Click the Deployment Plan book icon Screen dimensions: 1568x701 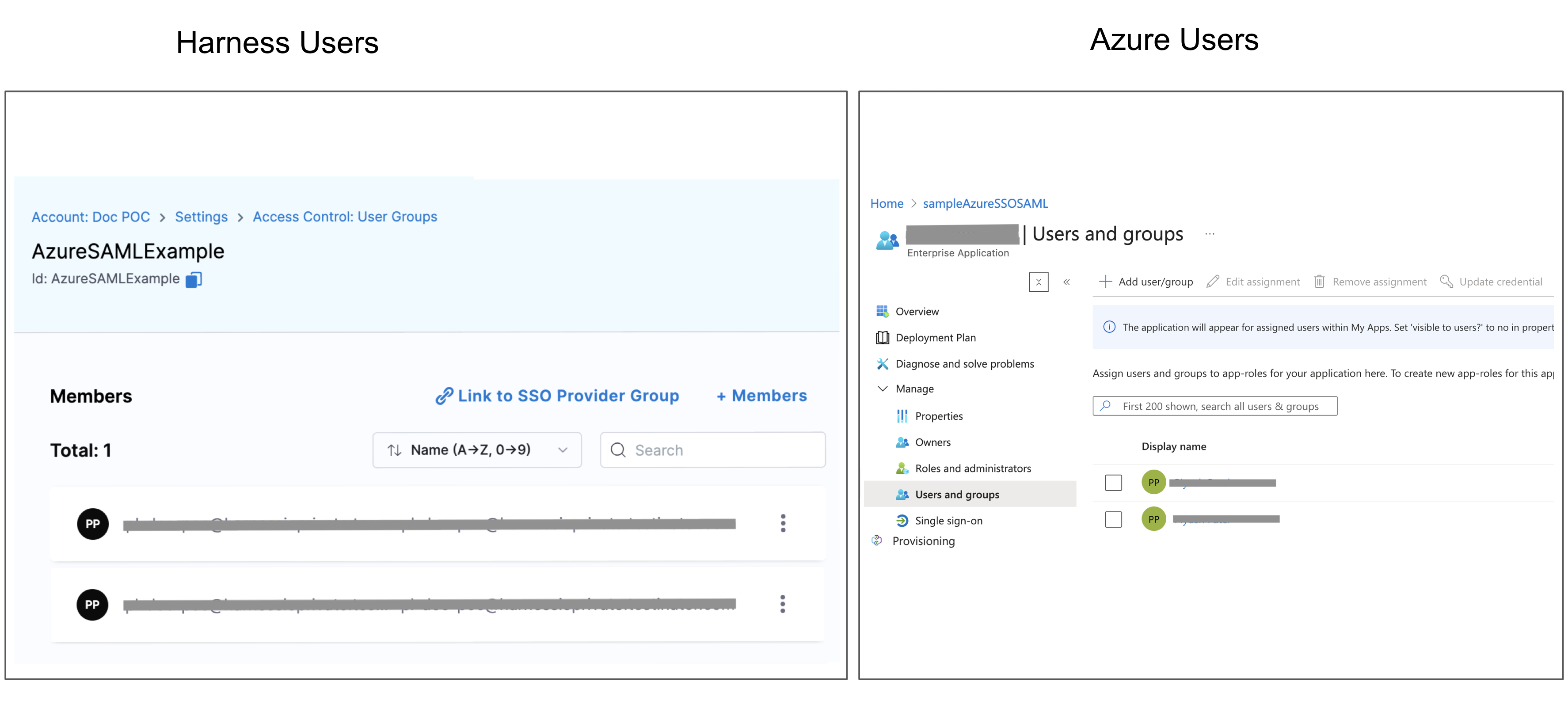882,338
